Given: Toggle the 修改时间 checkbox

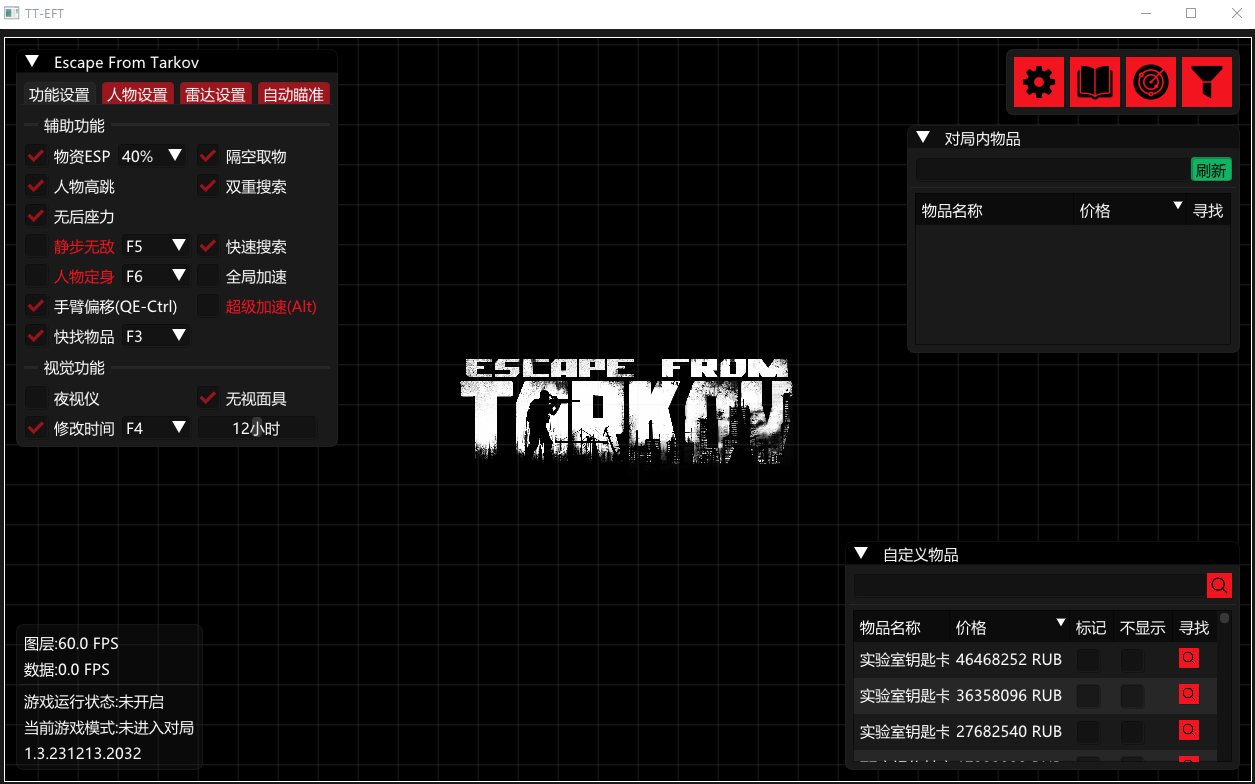Looking at the screenshot, I should (36, 428).
